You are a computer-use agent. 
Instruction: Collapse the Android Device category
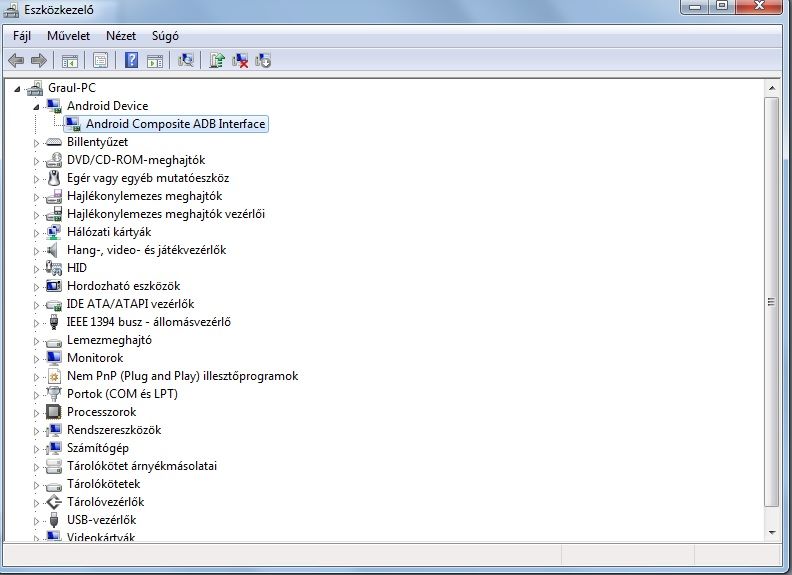pyautogui.click(x=36, y=107)
